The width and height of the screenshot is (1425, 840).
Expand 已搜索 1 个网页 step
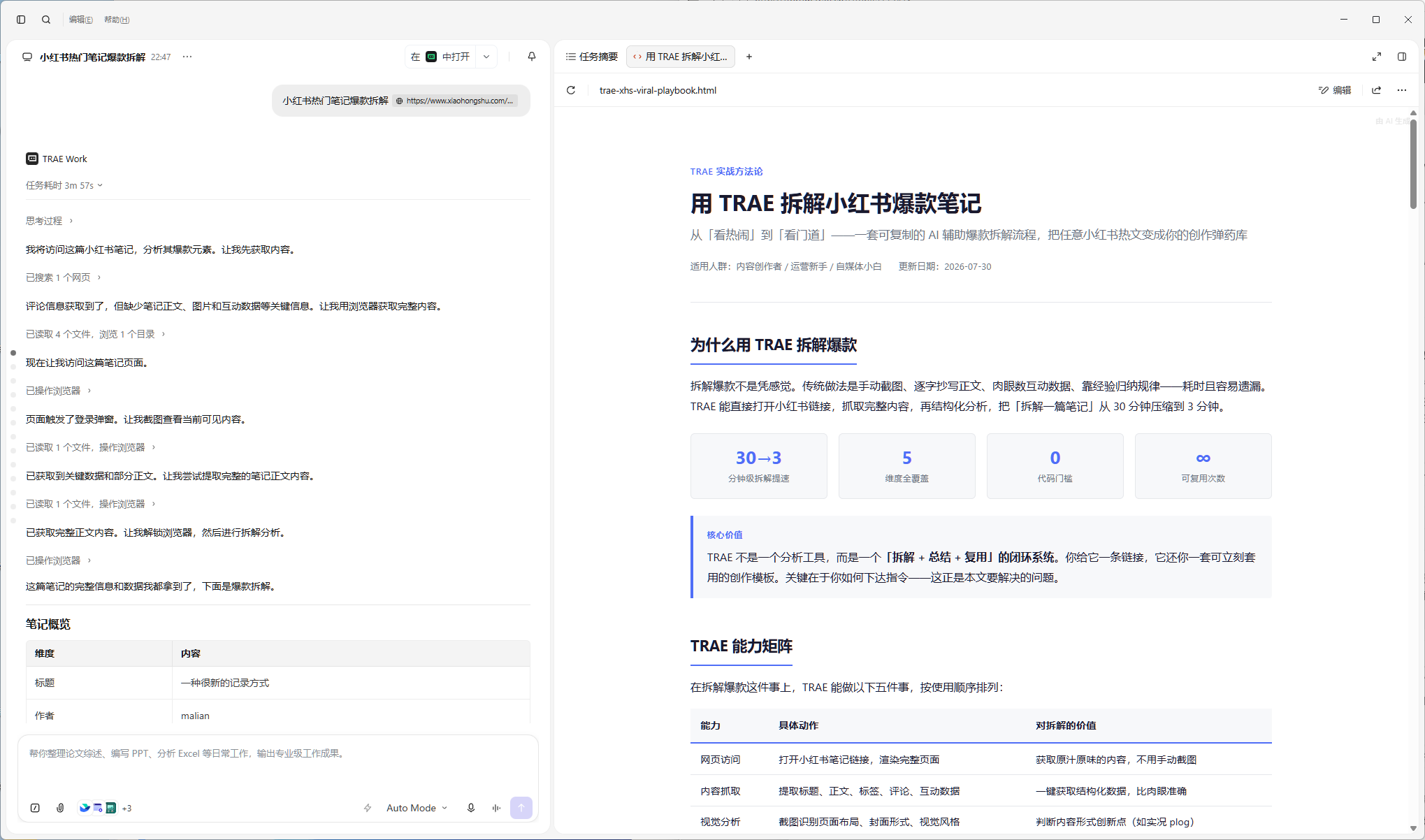pos(64,277)
